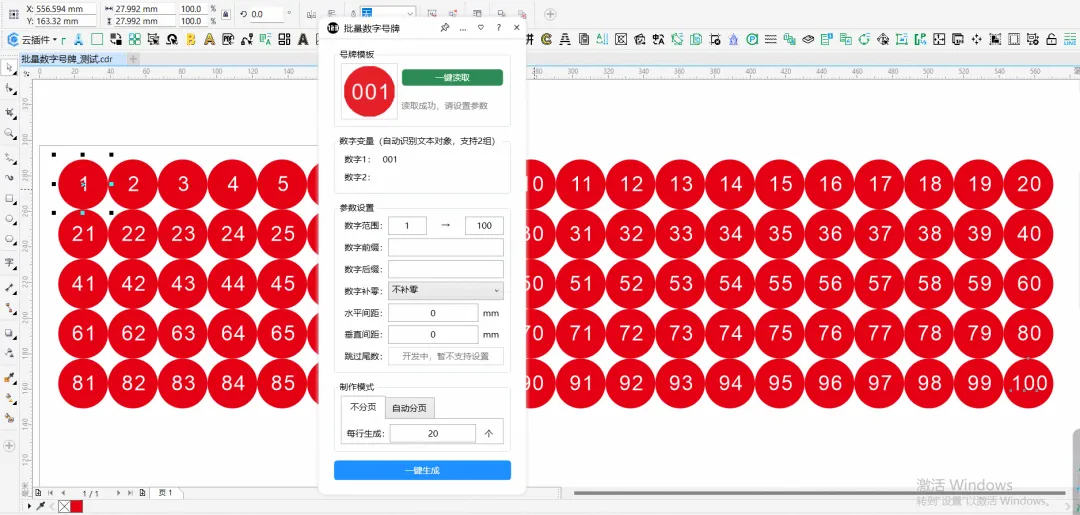Click the quick customize plus in toolbox
Screen dimensions: 1080x515
tap(9, 446)
